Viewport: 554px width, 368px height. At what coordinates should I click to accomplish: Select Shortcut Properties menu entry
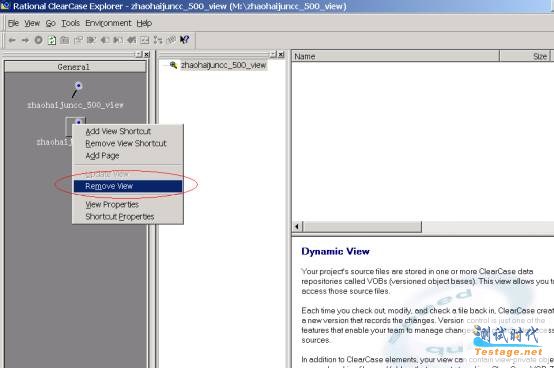120,216
